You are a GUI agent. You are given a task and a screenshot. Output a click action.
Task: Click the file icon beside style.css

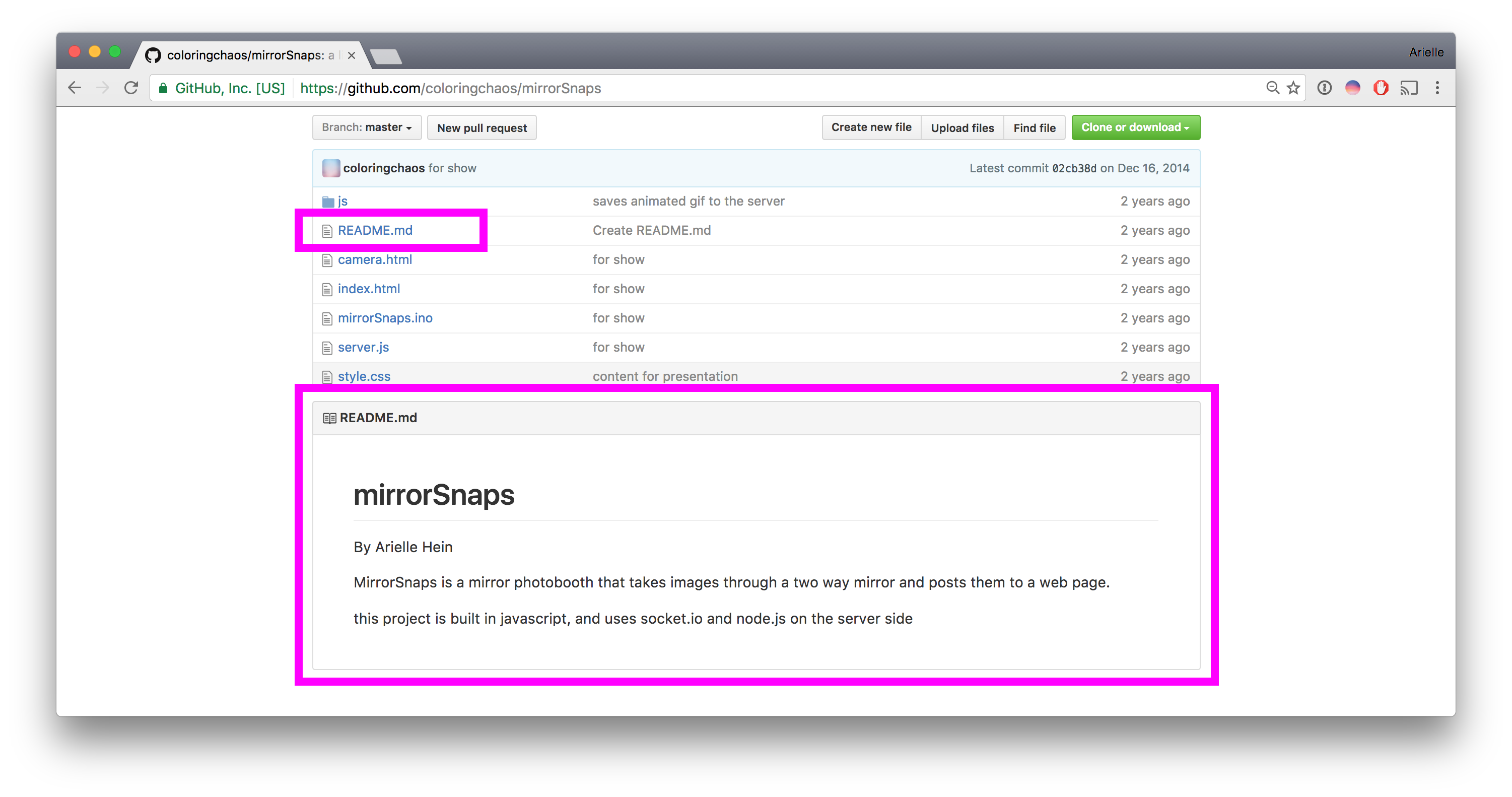(x=327, y=377)
